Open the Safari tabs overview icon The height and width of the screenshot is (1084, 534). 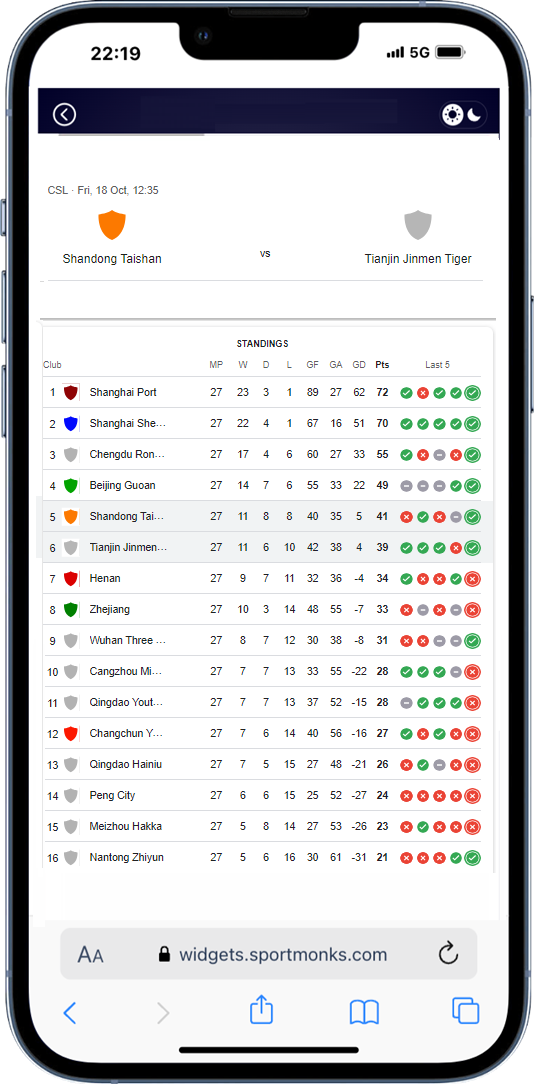pos(466,1010)
